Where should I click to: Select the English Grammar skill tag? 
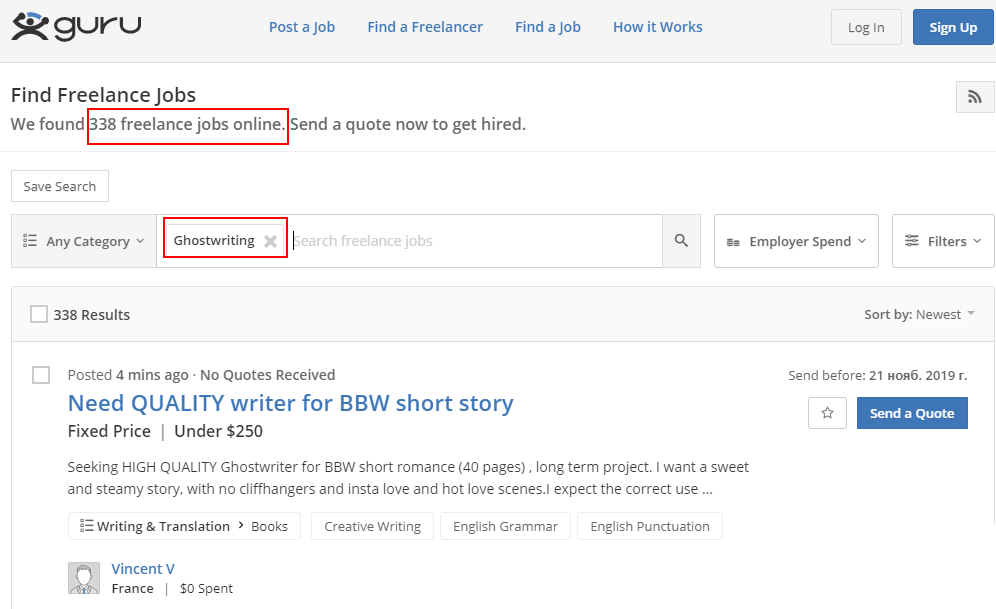click(505, 526)
